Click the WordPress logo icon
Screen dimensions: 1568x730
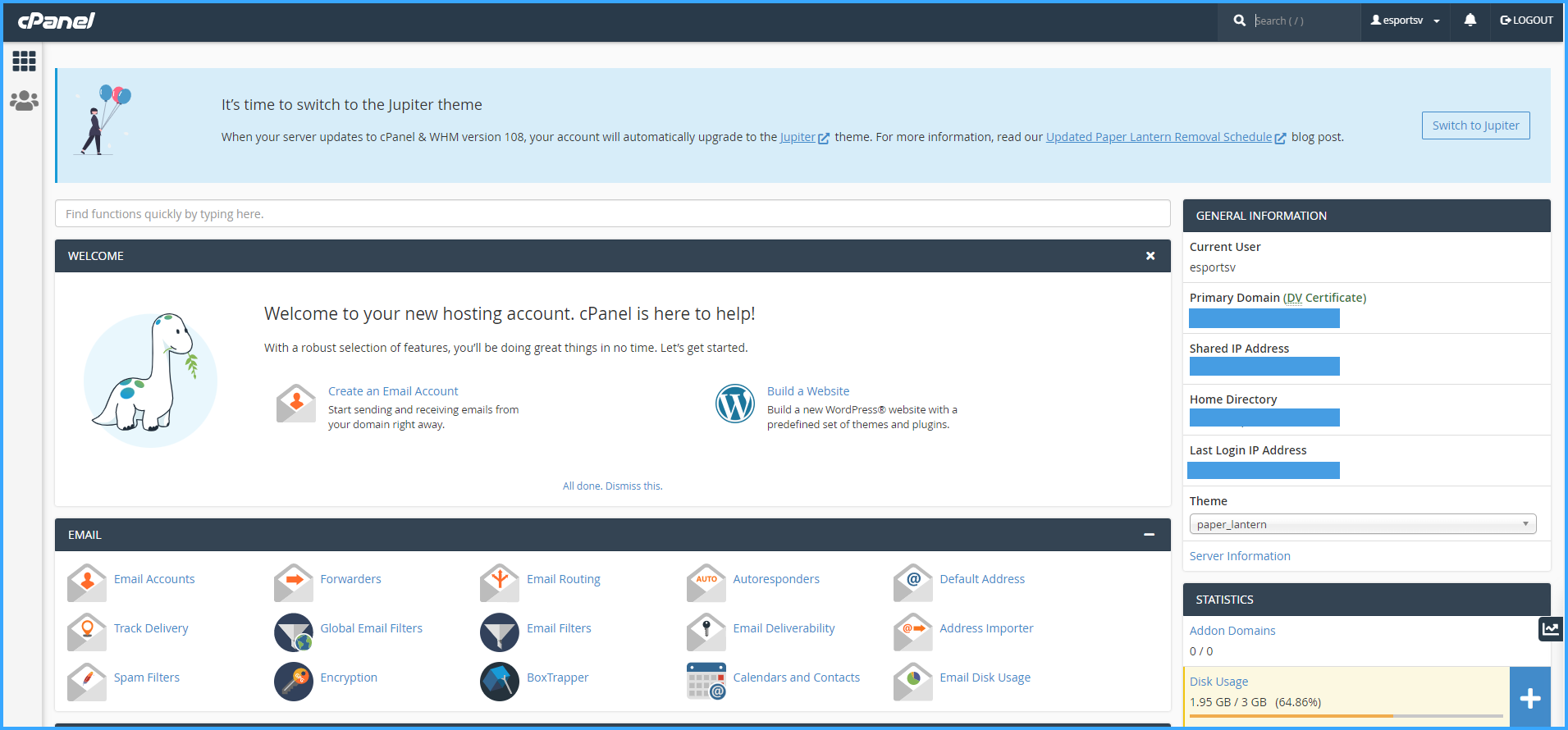(735, 404)
